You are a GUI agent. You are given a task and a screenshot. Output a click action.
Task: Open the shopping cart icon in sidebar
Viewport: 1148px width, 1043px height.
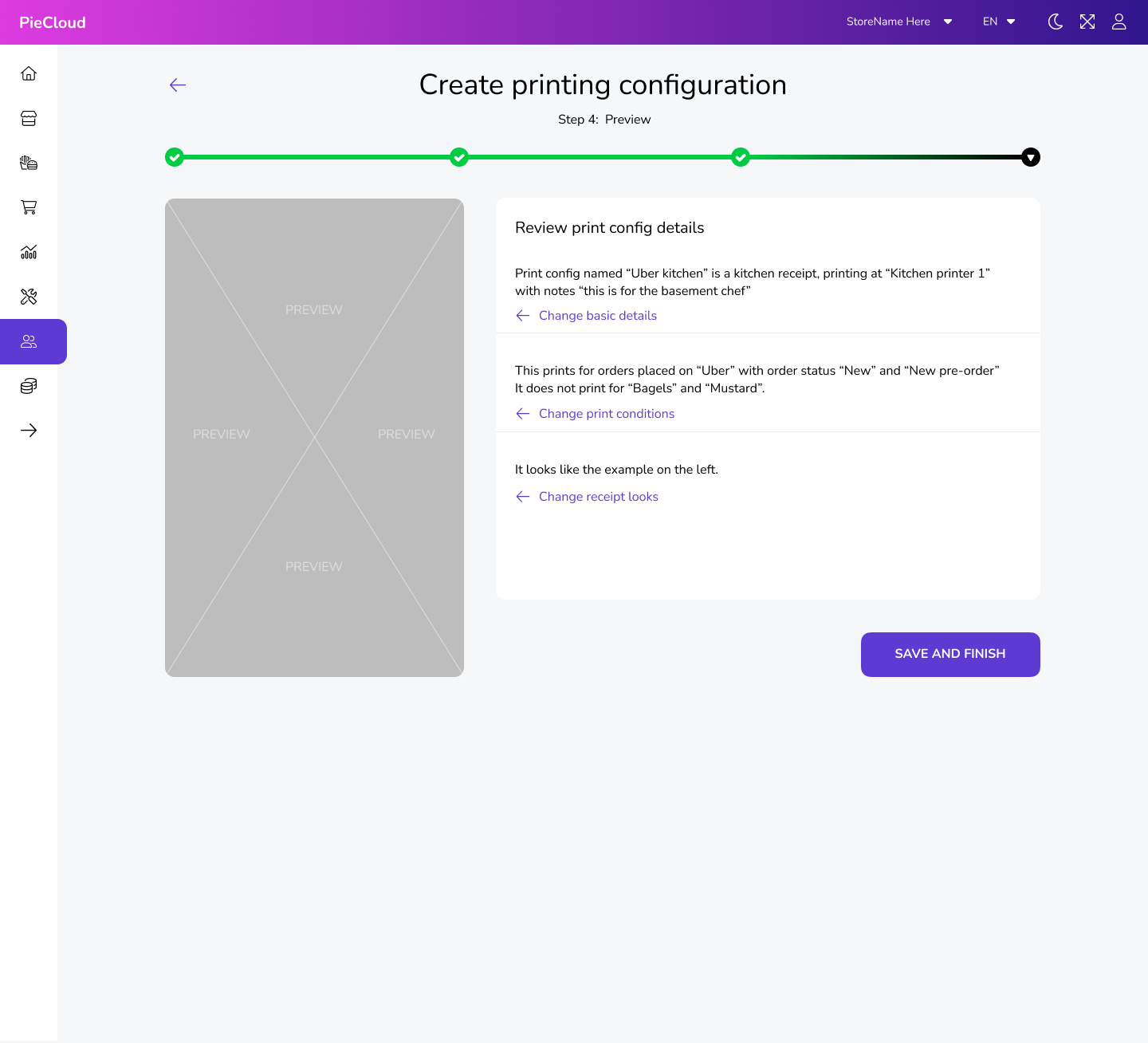point(29,207)
